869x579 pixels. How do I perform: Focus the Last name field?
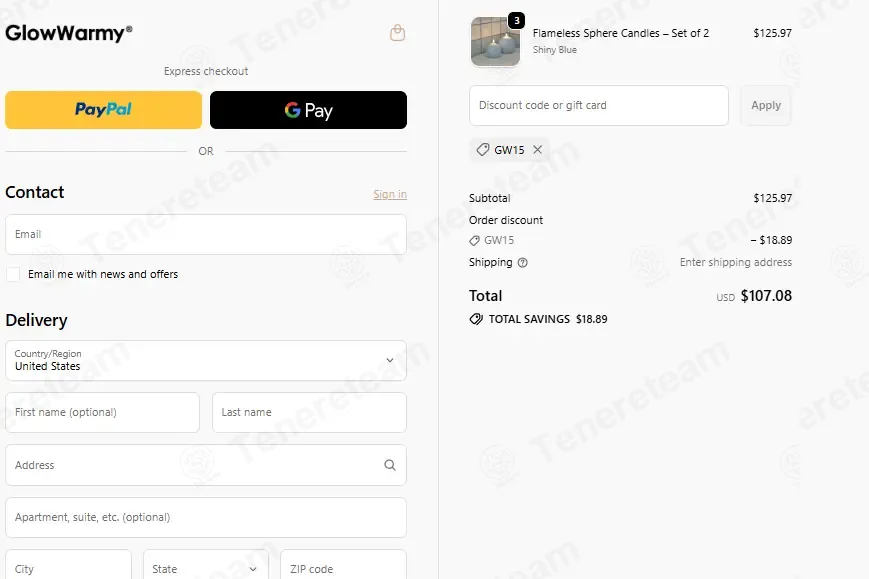click(x=309, y=412)
